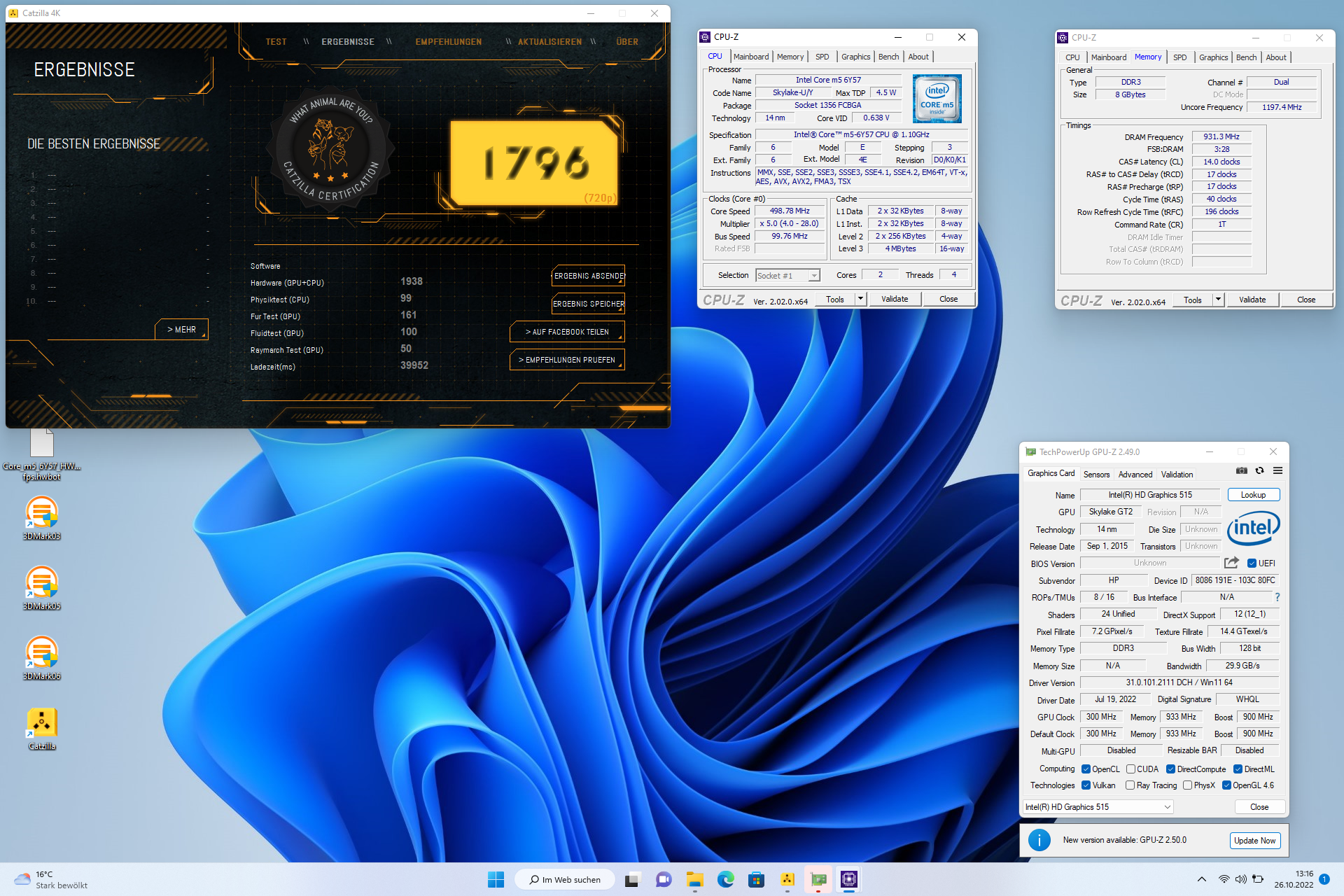Open notification badge in system tray
This screenshot has height=896, width=1344.
[1324, 879]
